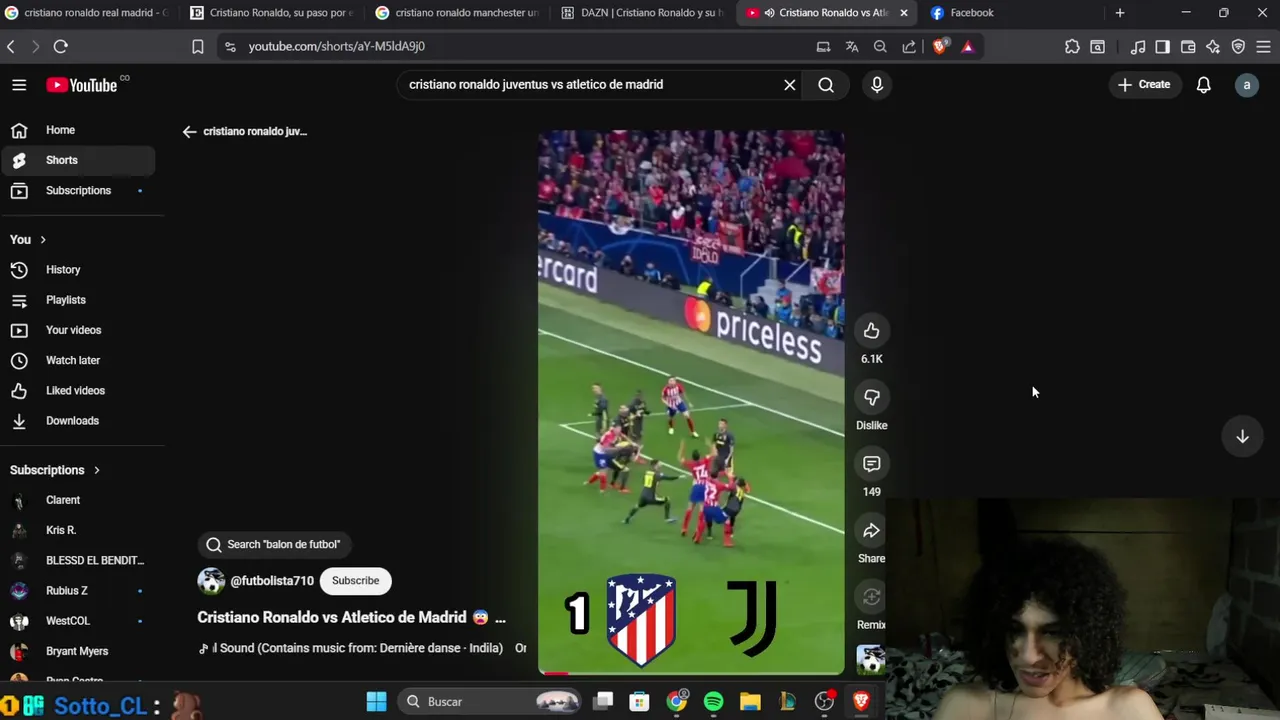Like this Short
The image size is (1280, 720).
pos(872,331)
